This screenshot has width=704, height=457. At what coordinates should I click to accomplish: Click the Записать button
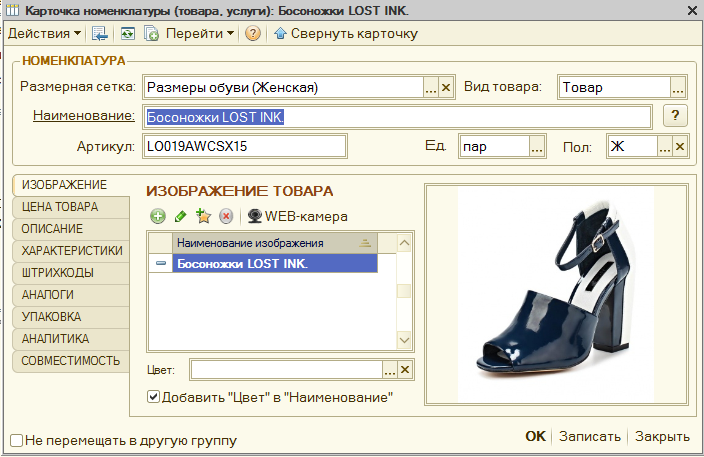590,436
